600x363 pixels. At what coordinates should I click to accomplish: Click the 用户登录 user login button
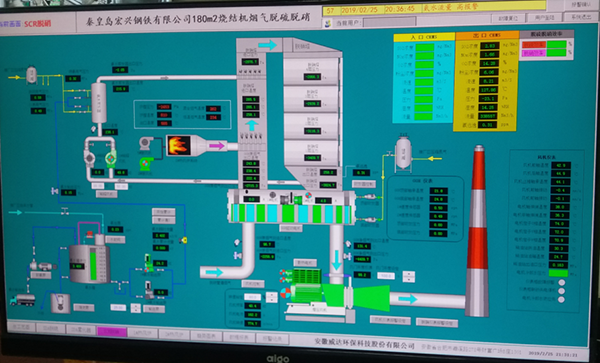click(545, 18)
